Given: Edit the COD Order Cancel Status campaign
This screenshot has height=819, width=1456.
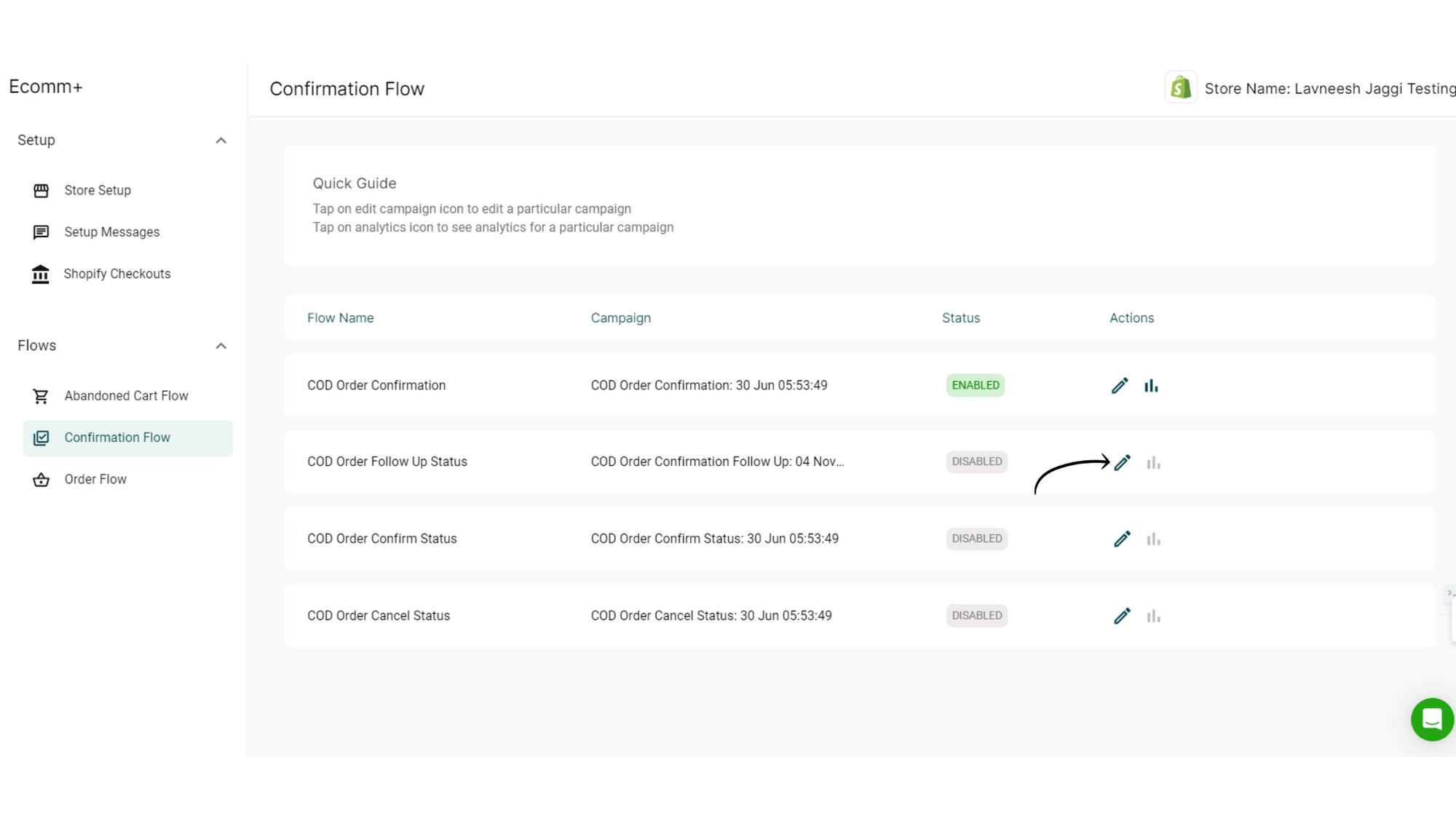Looking at the screenshot, I should (x=1122, y=615).
